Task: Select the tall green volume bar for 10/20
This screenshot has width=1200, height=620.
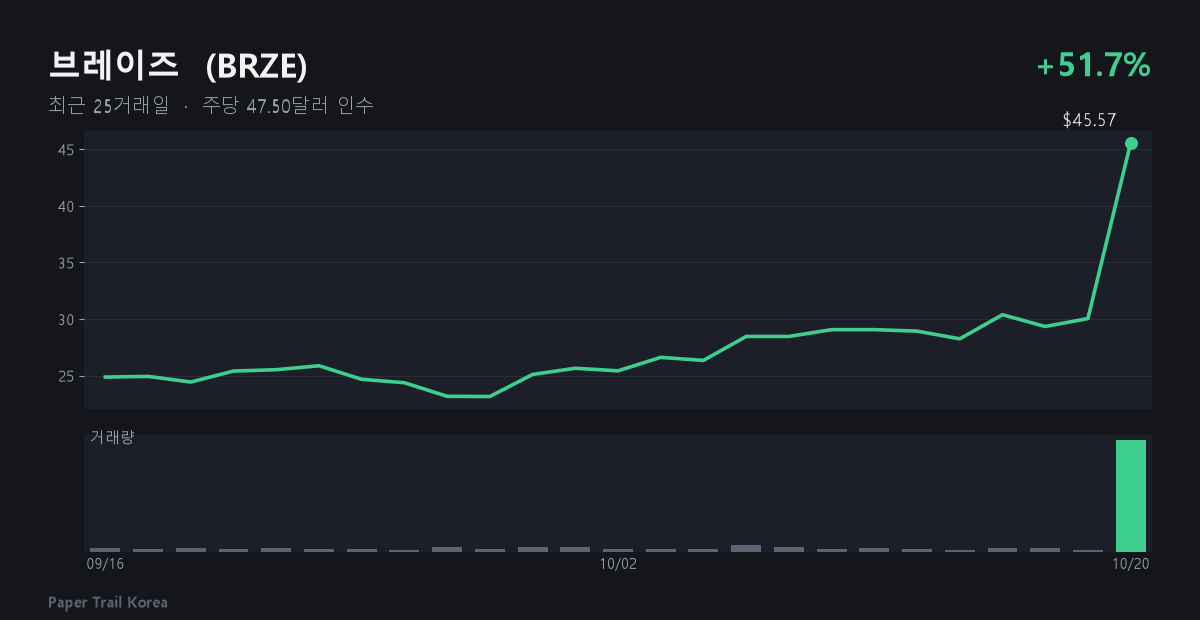Action: point(1131,496)
